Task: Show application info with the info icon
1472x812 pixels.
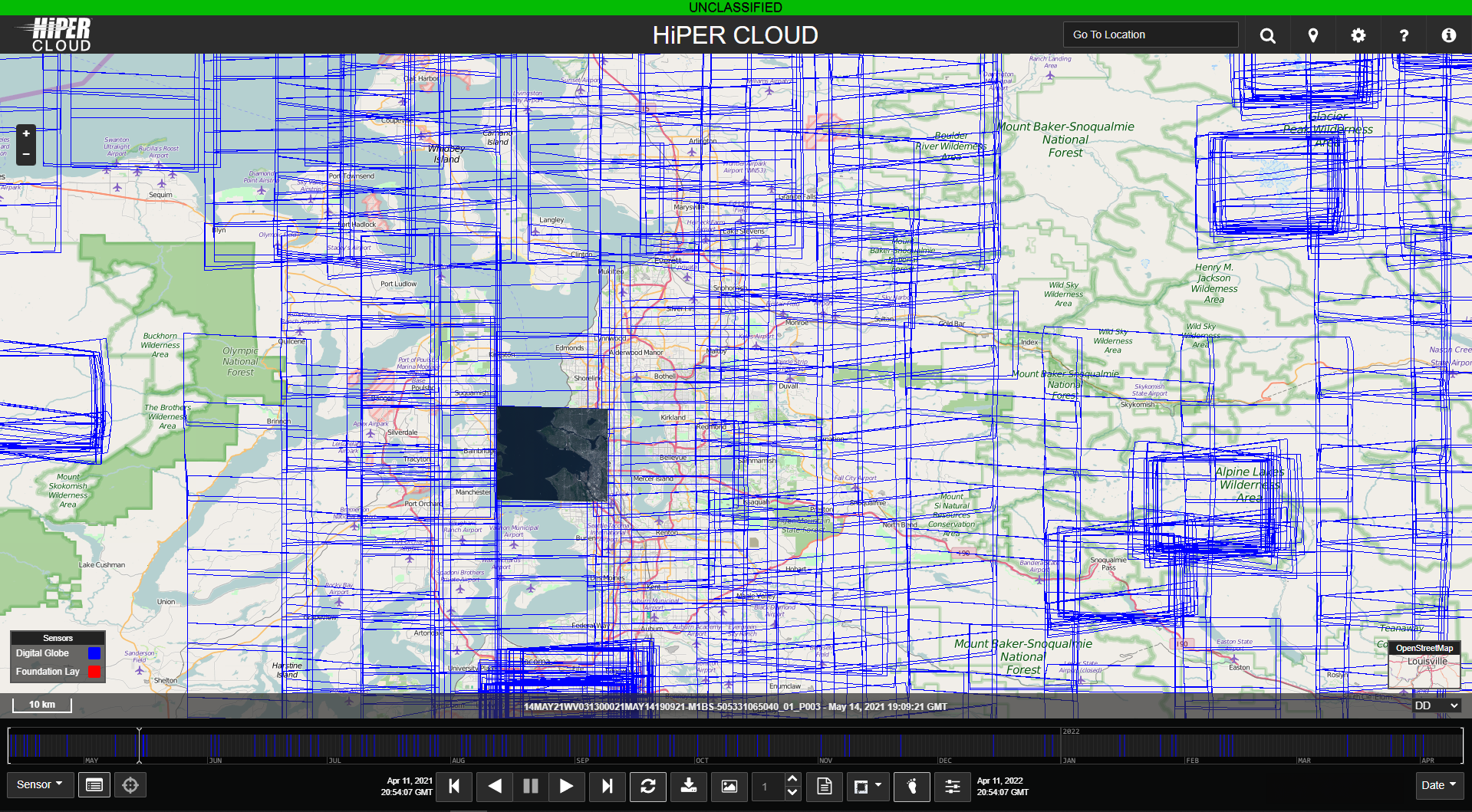Action: pyautogui.click(x=1448, y=35)
